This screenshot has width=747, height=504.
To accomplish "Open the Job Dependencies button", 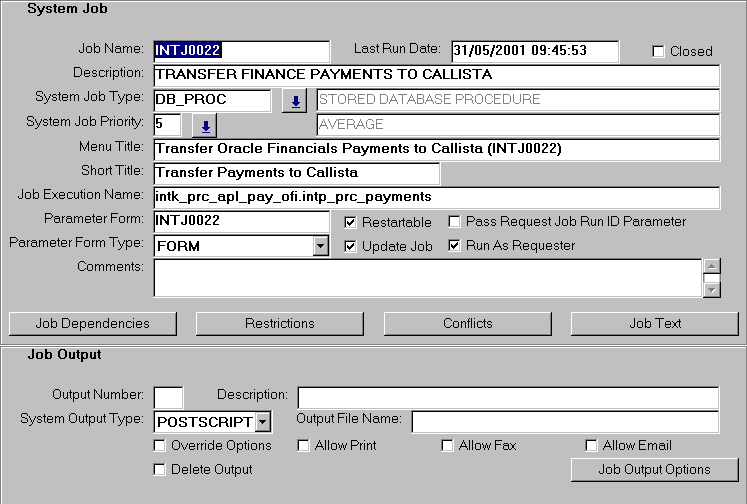I will tap(92, 323).
